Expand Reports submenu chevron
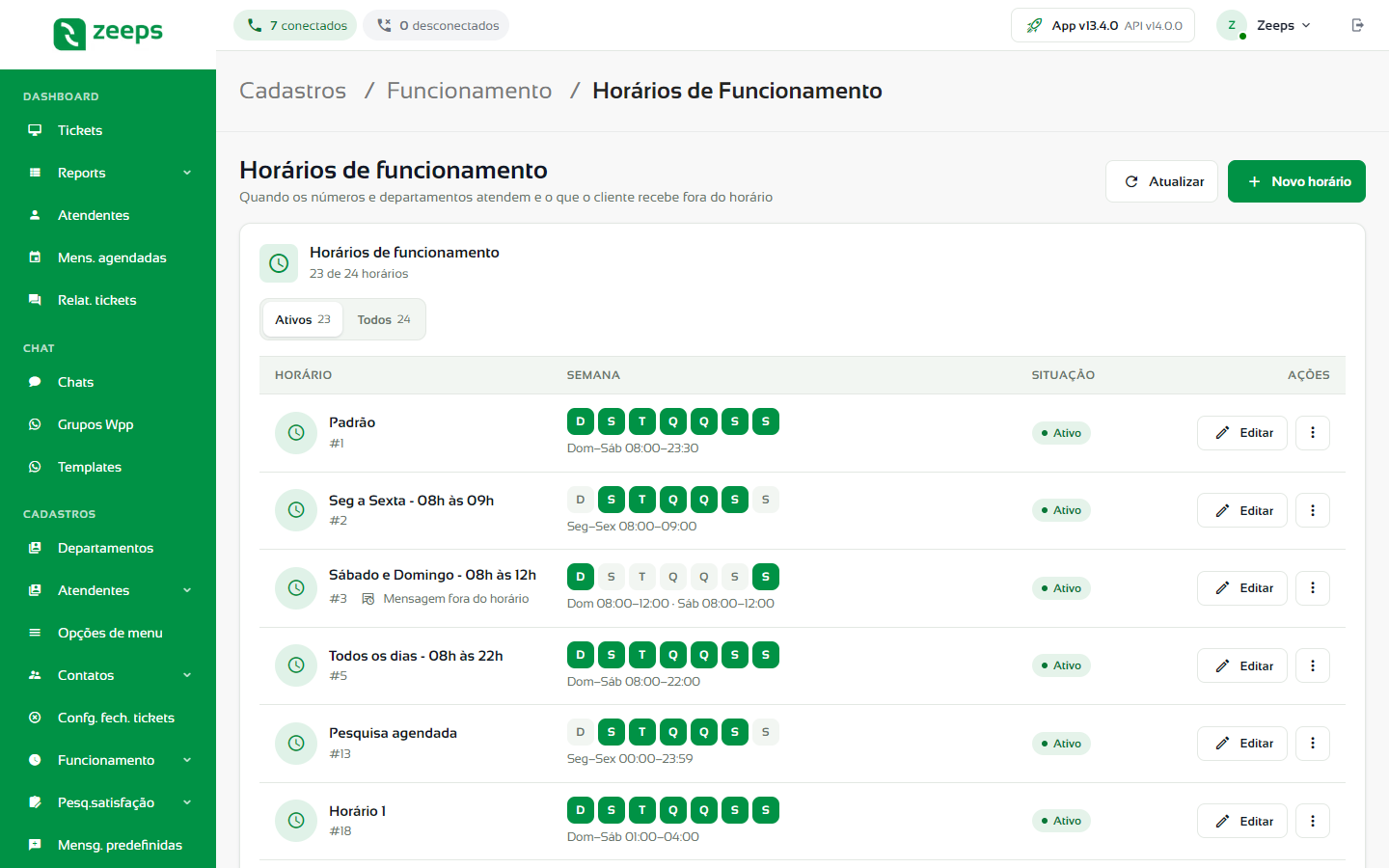The image size is (1389, 868). pos(187,173)
